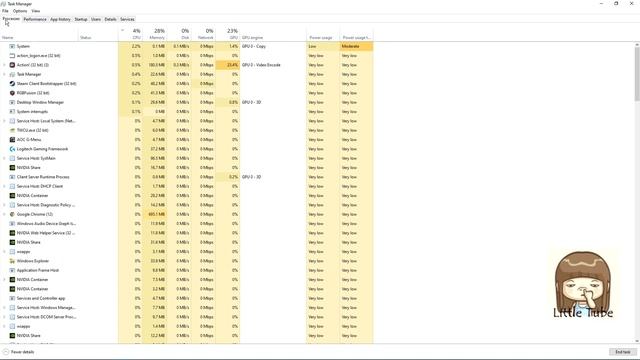Expand Service Host: DCOM Server Proc... group
The image size is (640, 360).
pyautogui.click(x=4, y=317)
